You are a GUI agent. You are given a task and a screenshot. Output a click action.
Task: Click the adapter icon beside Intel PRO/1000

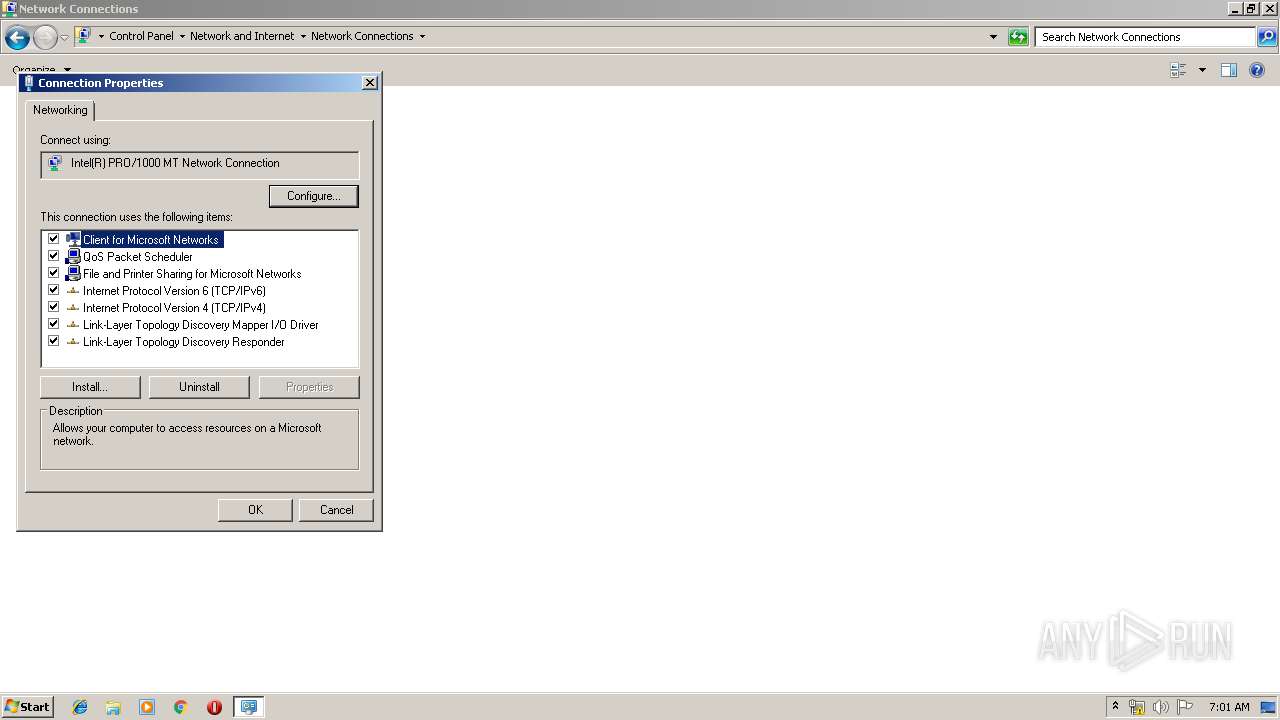point(56,163)
